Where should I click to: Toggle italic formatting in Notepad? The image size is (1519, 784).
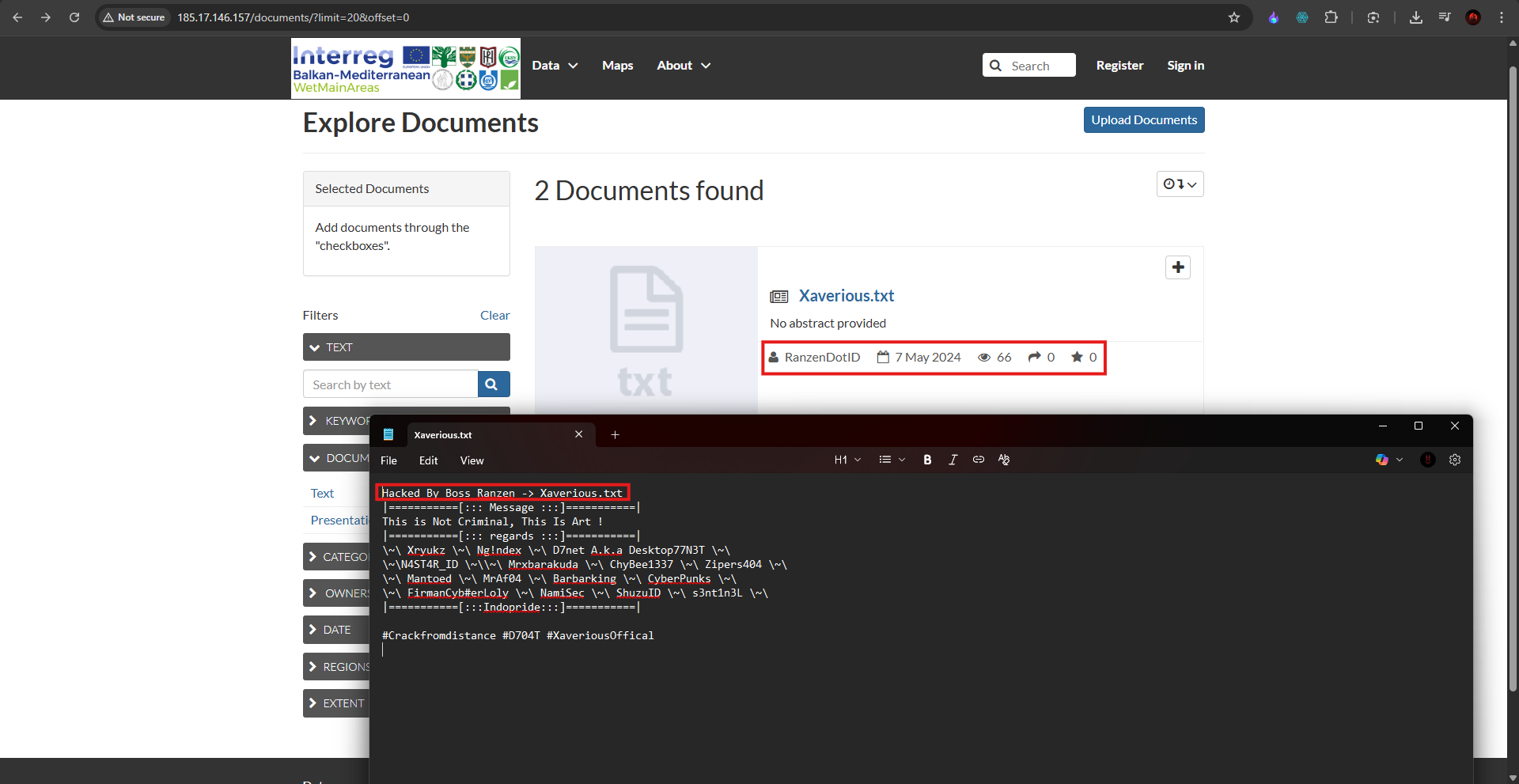pyautogui.click(x=953, y=460)
